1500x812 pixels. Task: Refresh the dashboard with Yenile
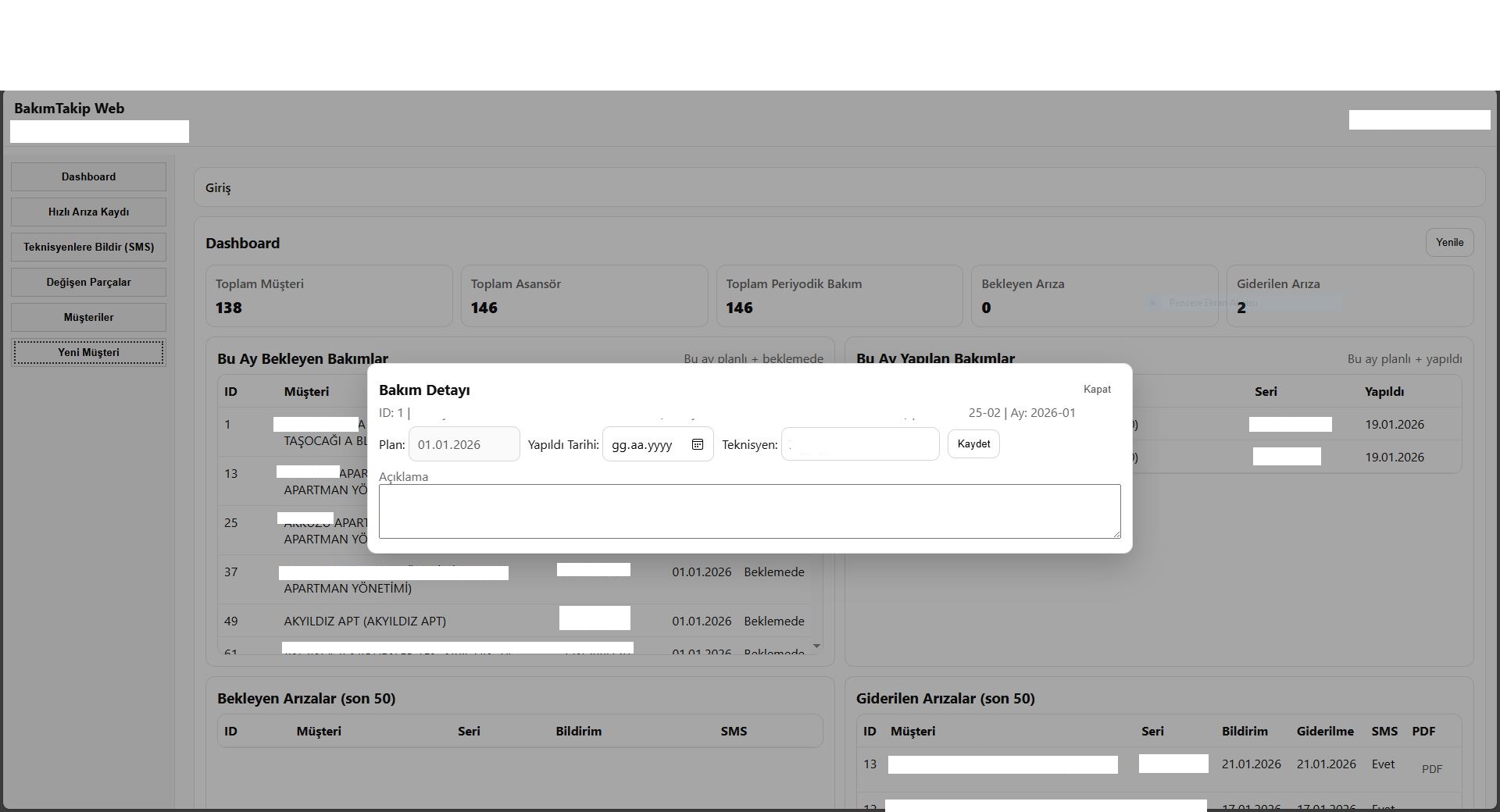1449,242
